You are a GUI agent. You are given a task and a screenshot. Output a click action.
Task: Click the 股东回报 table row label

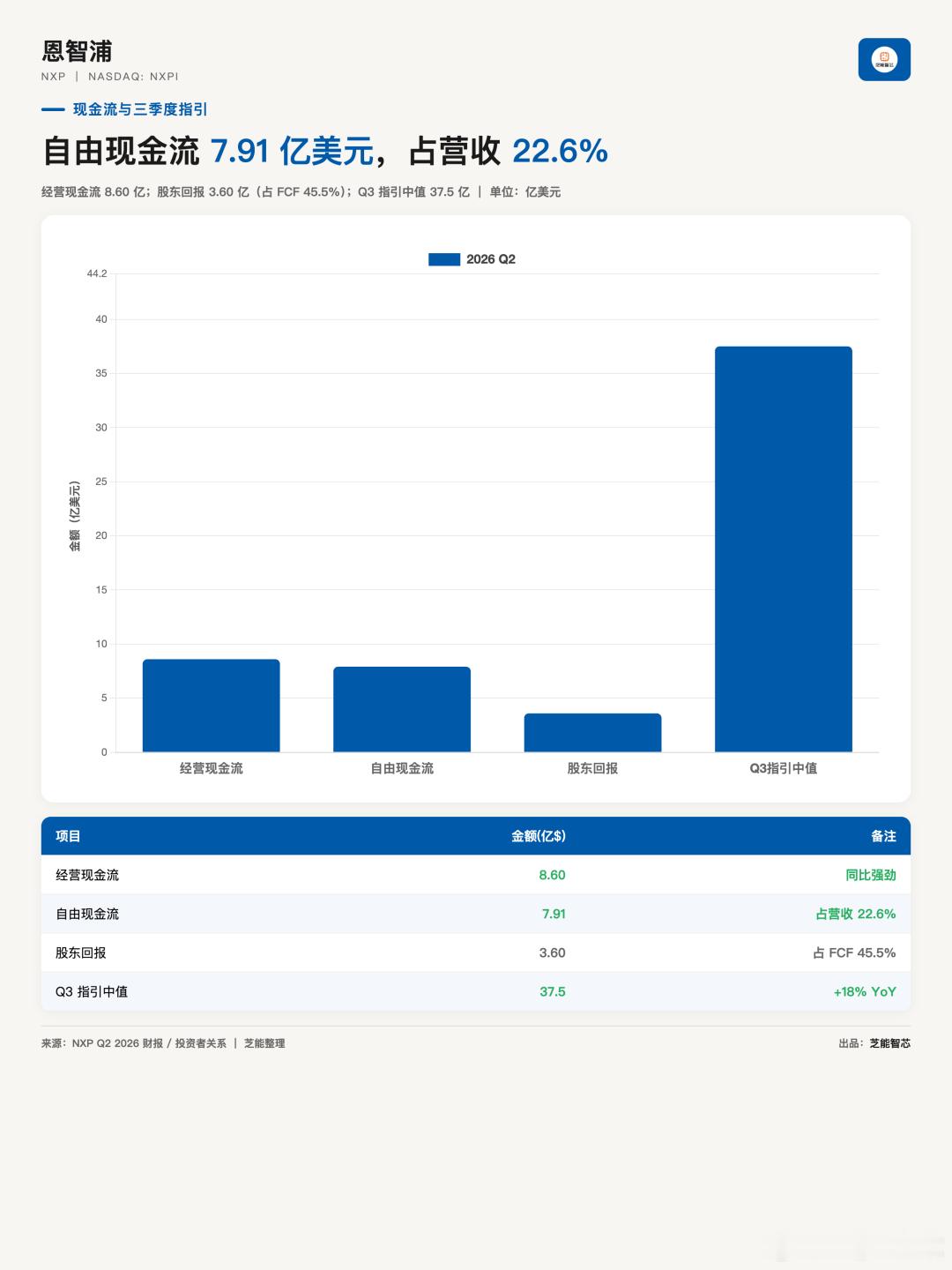[x=81, y=952]
